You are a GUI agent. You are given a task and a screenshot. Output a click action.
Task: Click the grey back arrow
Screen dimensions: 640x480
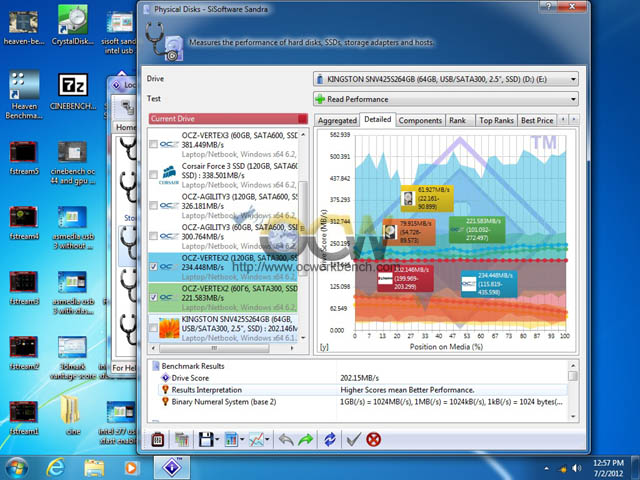coord(286,440)
